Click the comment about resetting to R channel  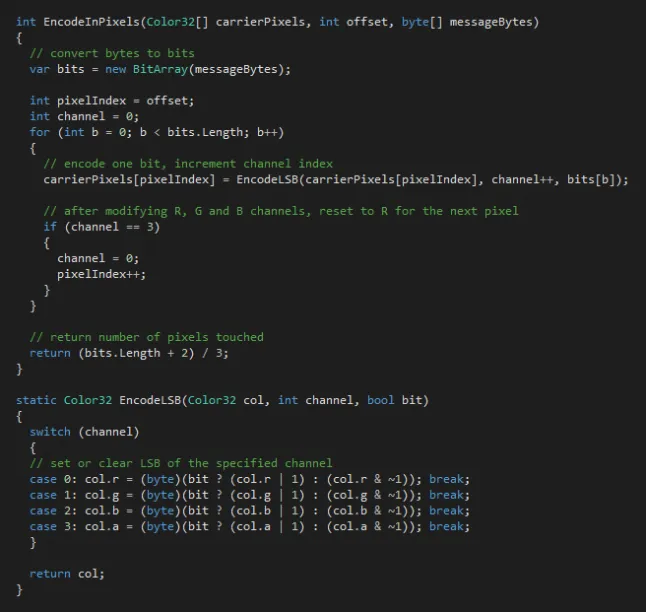pyautogui.click(x=281, y=211)
